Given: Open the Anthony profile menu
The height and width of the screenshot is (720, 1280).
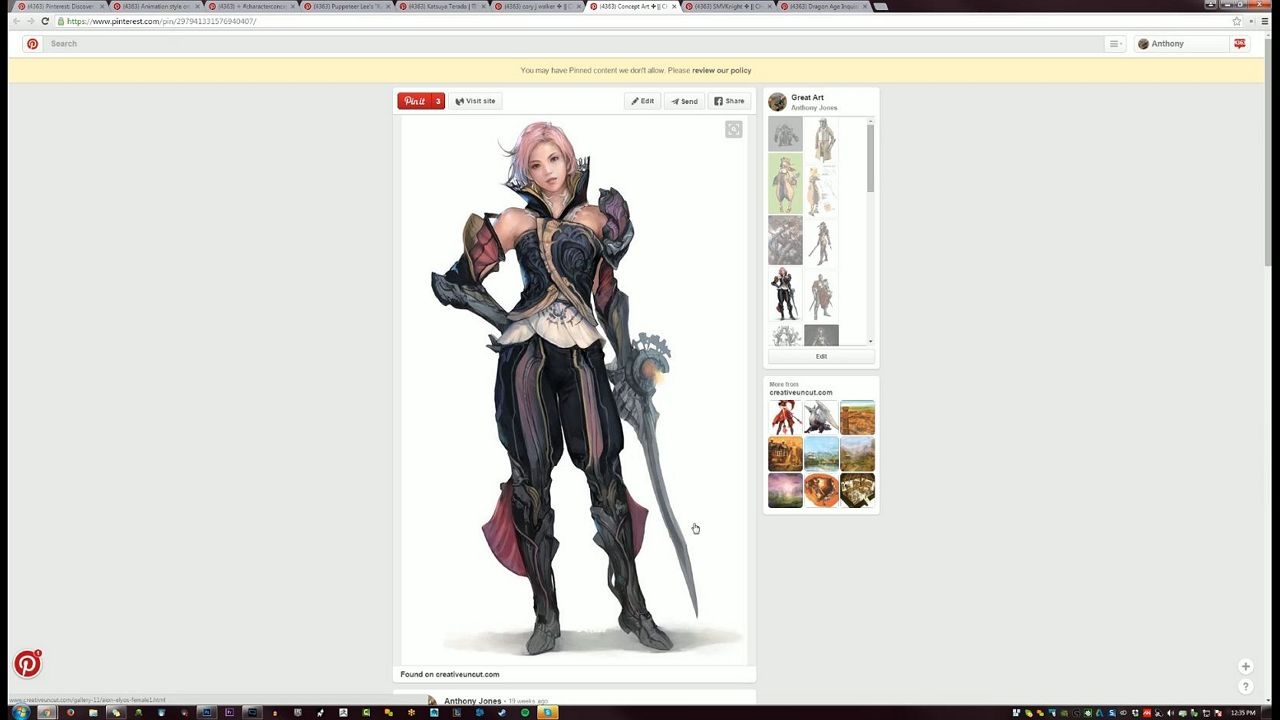Looking at the screenshot, I should [1180, 44].
